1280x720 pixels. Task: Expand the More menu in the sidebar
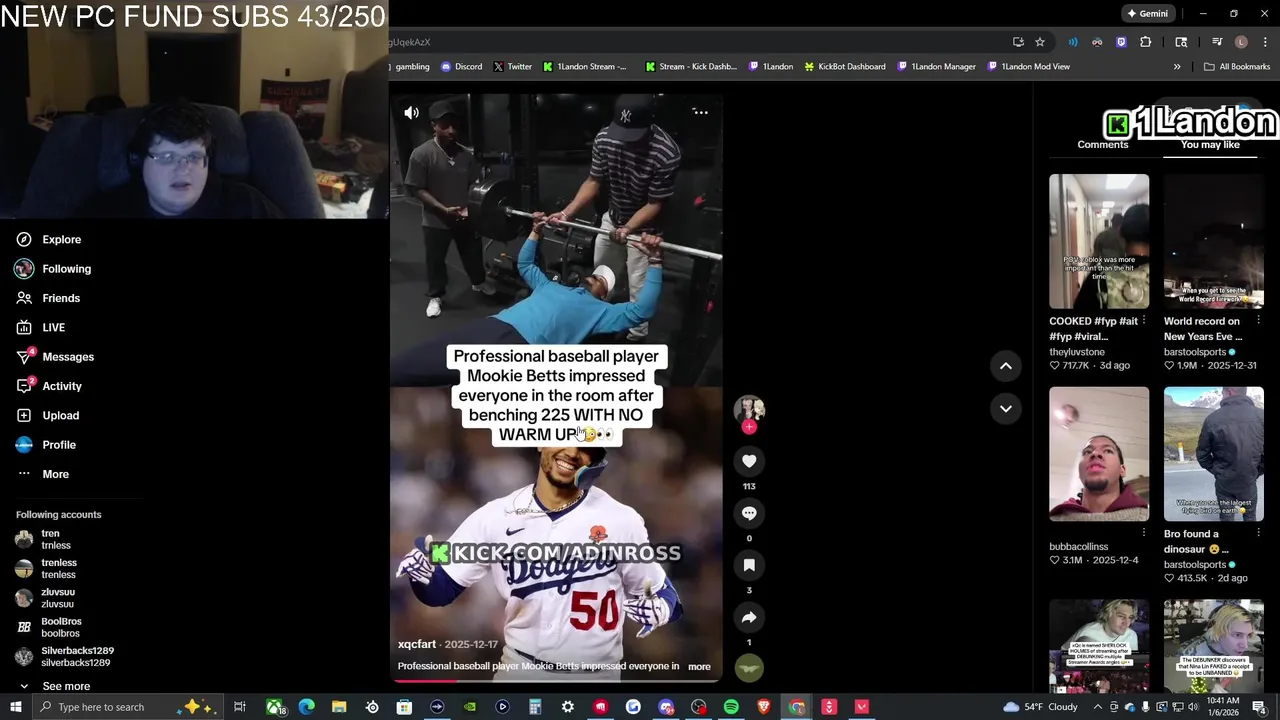coord(55,474)
